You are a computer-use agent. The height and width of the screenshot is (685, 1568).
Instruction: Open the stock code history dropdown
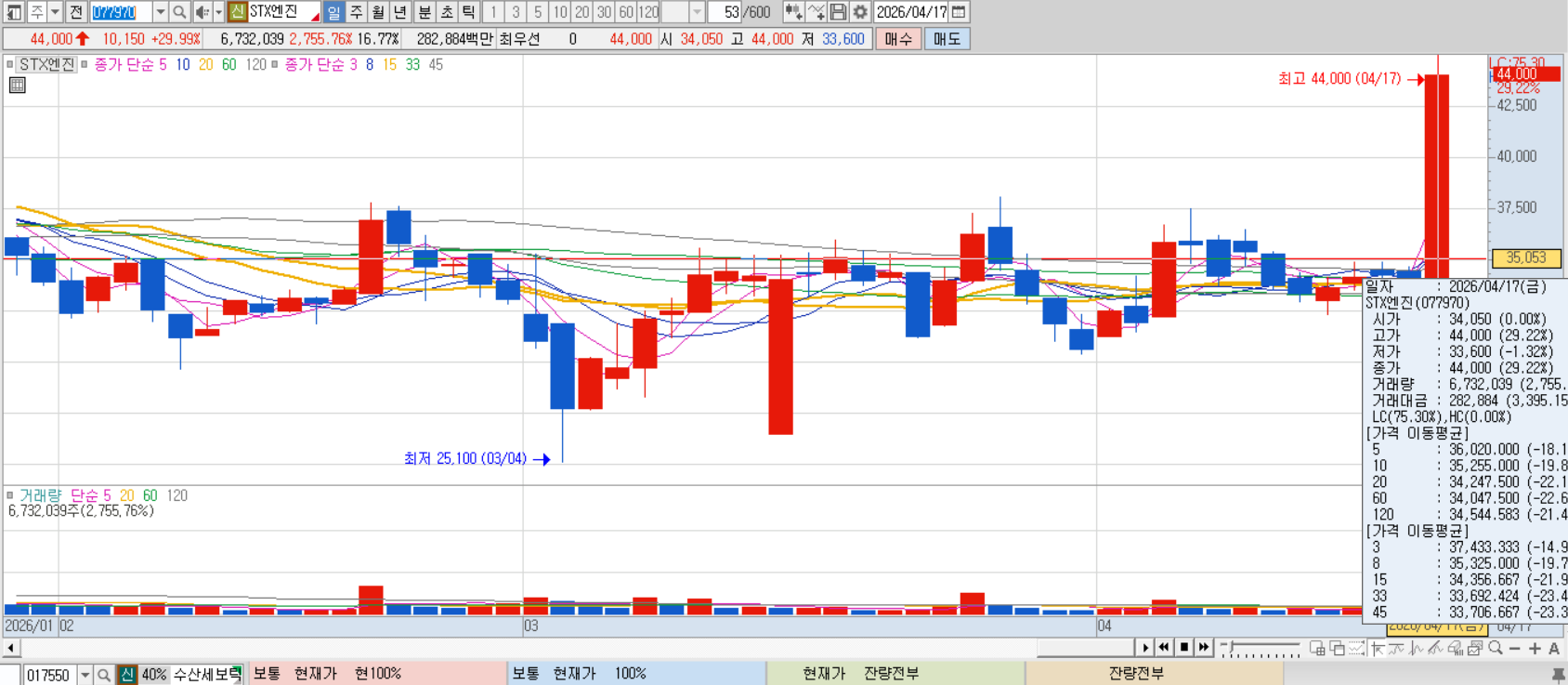(x=161, y=12)
